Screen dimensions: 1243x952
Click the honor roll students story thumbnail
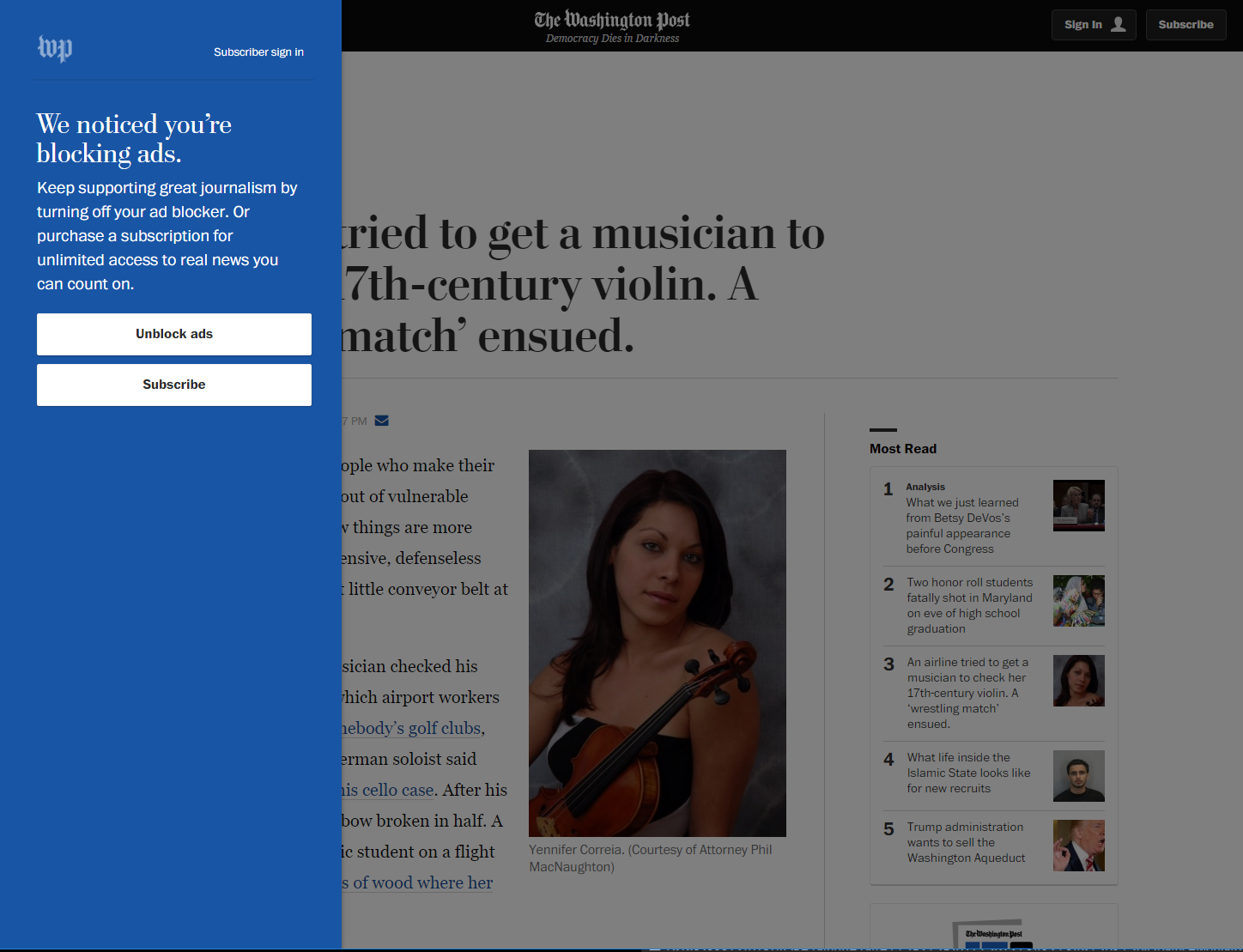pos(1078,600)
